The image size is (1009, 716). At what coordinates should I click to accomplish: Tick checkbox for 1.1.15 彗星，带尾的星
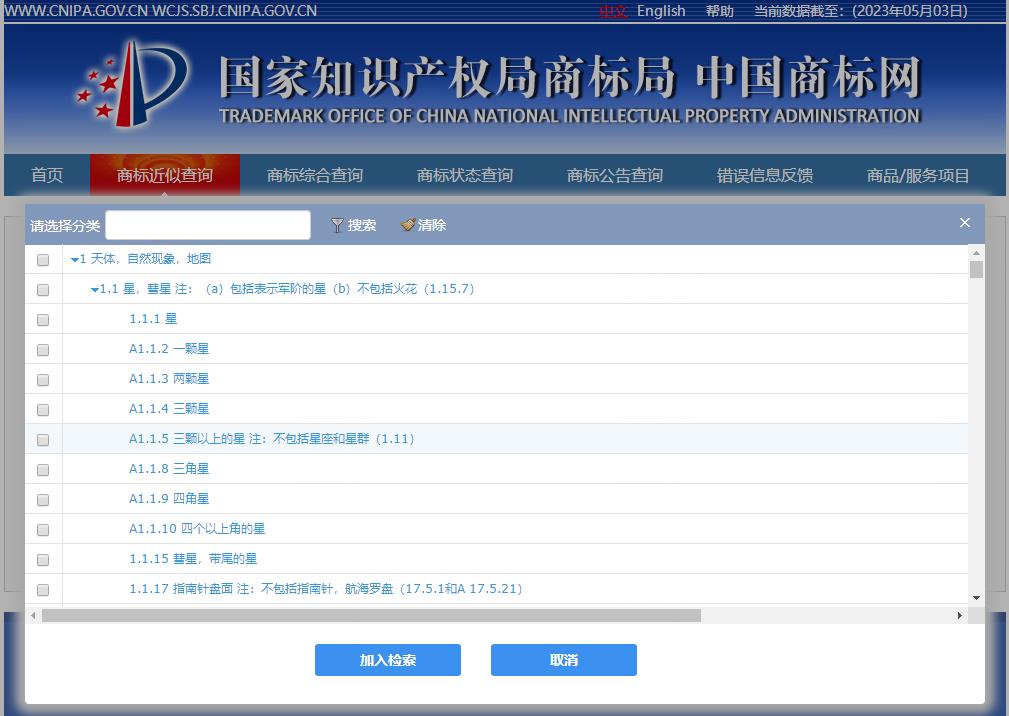click(x=43, y=560)
